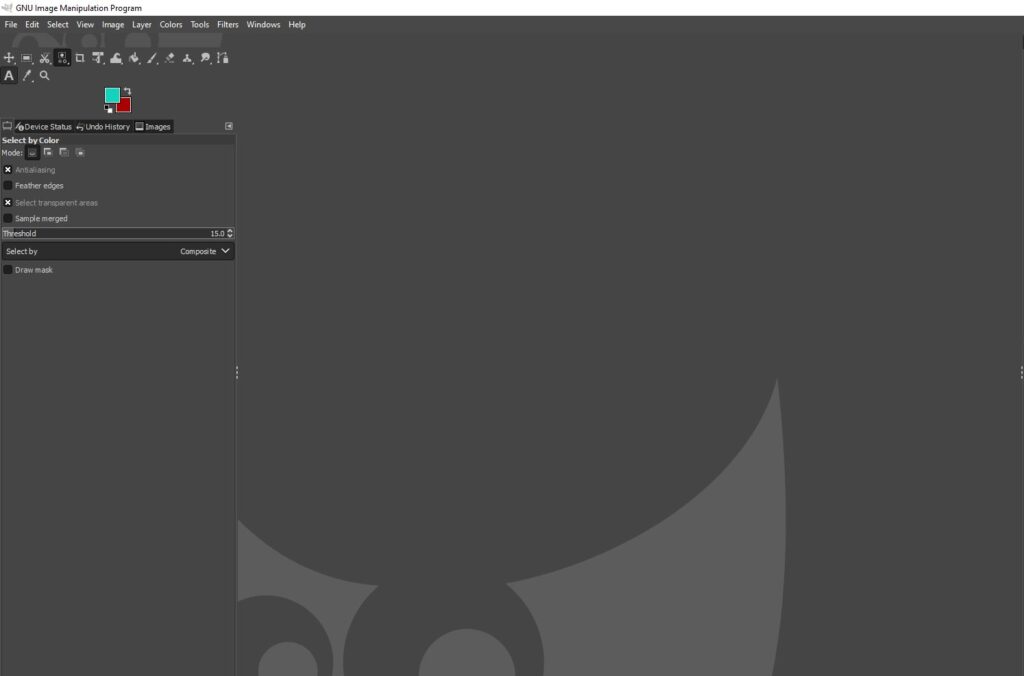Open the Filters menu
Viewport: 1024px width, 676px height.
(x=227, y=24)
